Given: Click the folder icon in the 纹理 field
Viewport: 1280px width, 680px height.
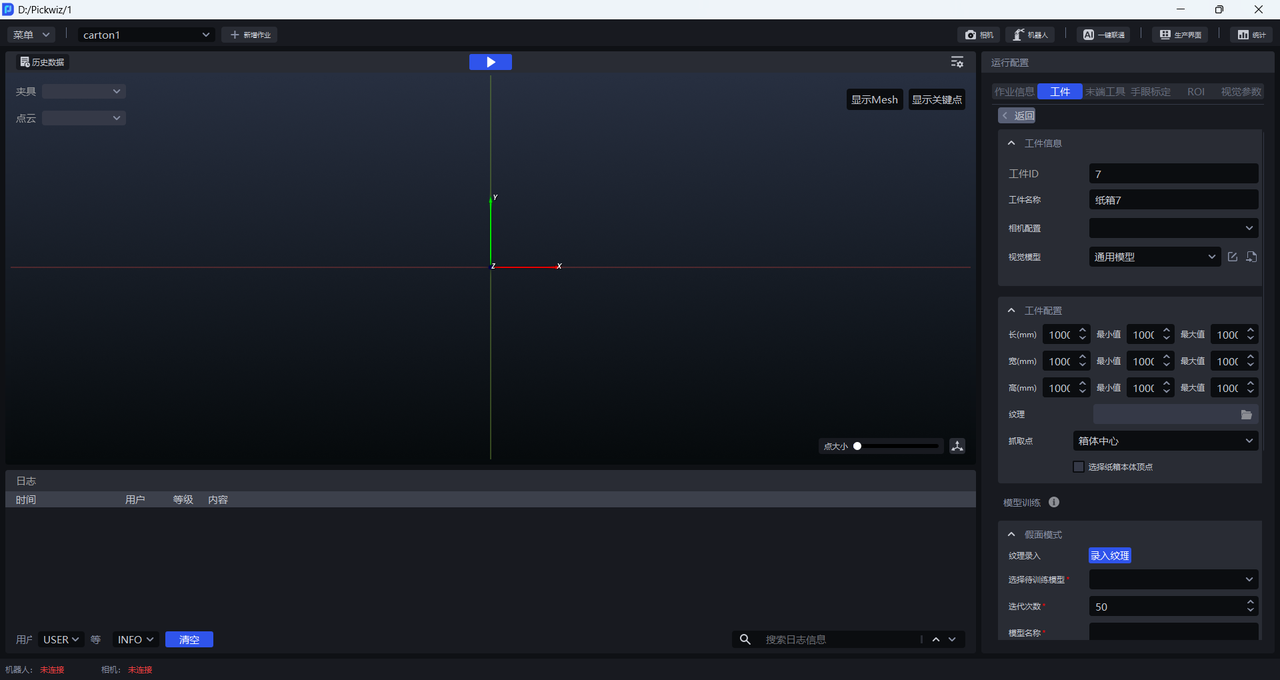Looking at the screenshot, I should [x=1246, y=414].
